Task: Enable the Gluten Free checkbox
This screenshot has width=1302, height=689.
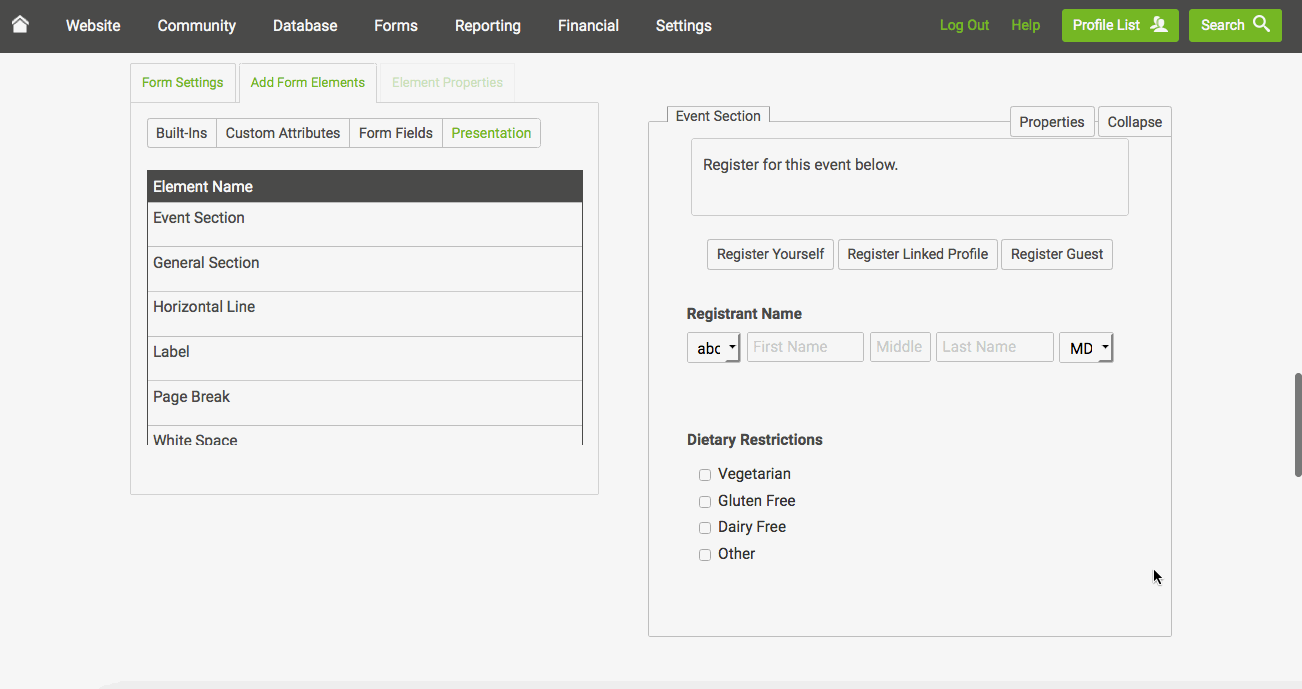Action: point(705,501)
